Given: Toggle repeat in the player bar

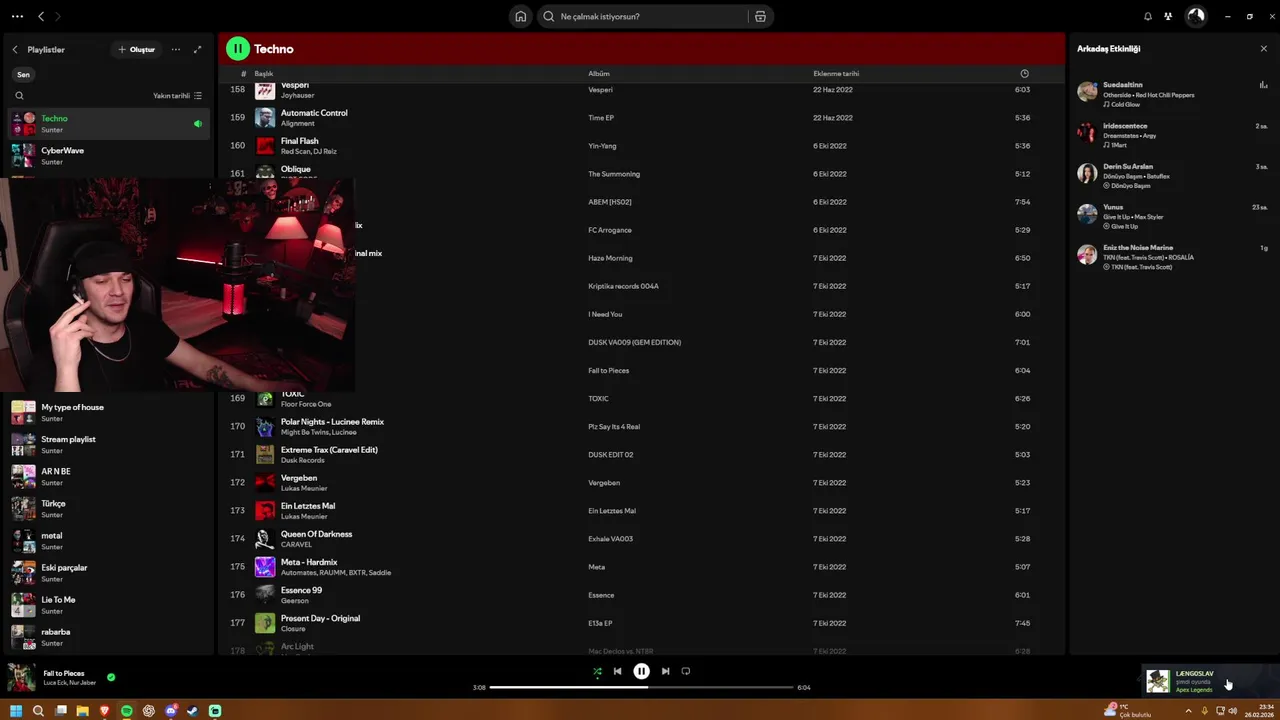Looking at the screenshot, I should click(x=686, y=672).
